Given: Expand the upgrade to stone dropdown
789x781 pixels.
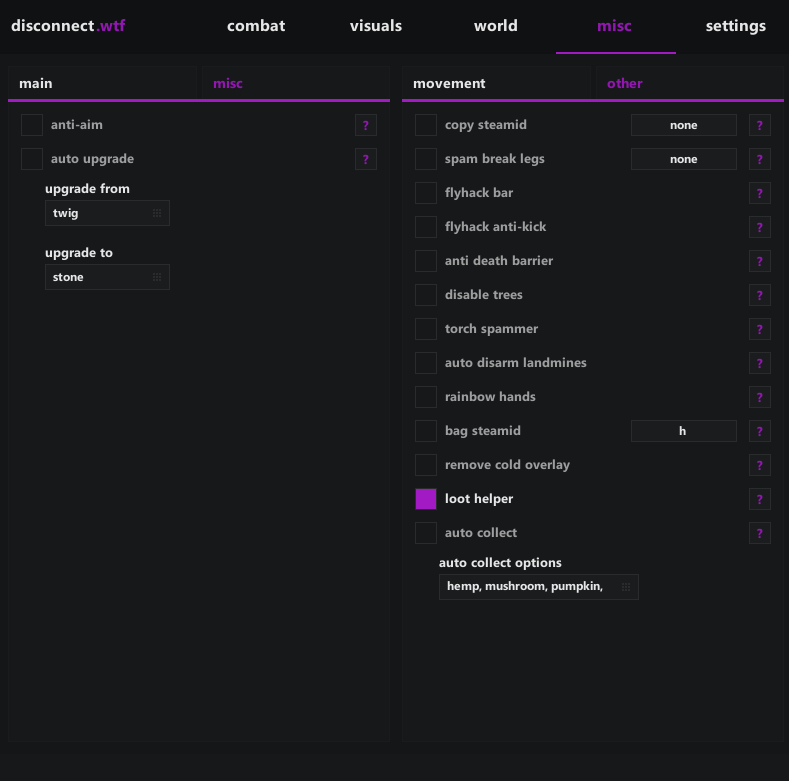Looking at the screenshot, I should click(107, 277).
